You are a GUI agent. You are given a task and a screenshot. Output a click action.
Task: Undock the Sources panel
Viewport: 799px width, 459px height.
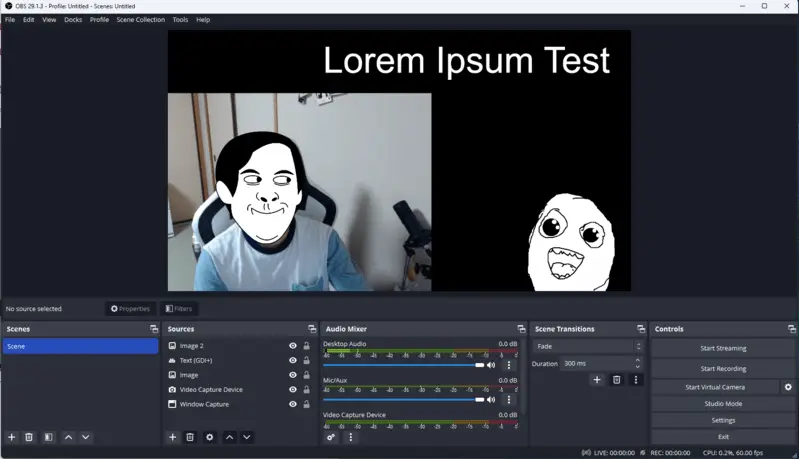(x=312, y=329)
